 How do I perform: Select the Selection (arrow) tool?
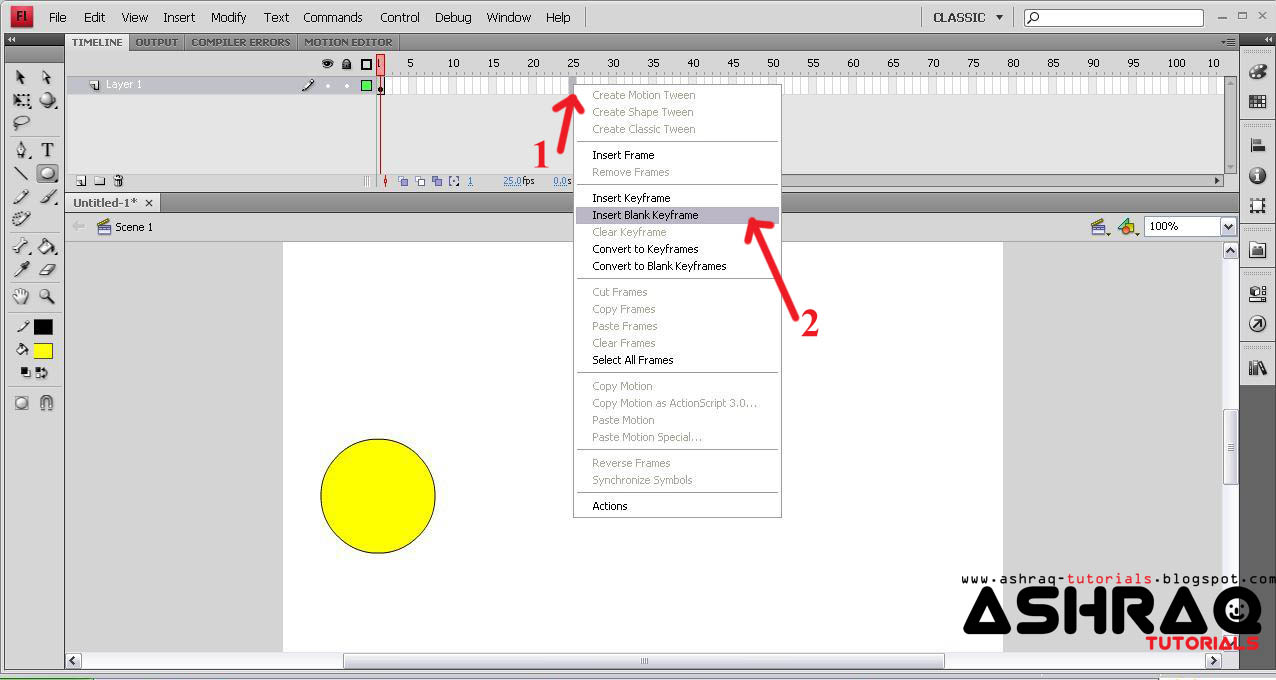pos(18,77)
